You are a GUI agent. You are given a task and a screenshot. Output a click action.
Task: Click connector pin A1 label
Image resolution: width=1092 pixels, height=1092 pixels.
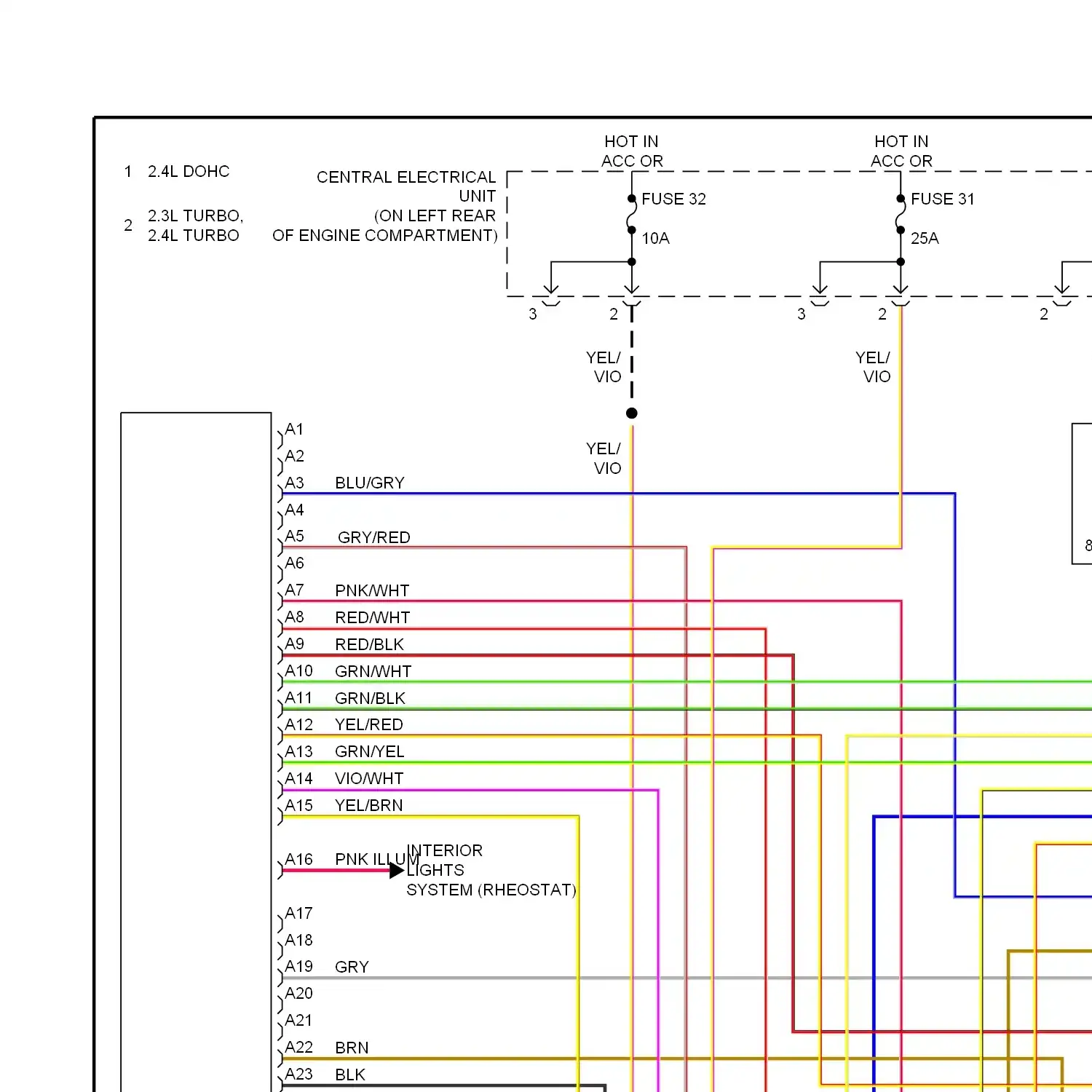click(294, 429)
